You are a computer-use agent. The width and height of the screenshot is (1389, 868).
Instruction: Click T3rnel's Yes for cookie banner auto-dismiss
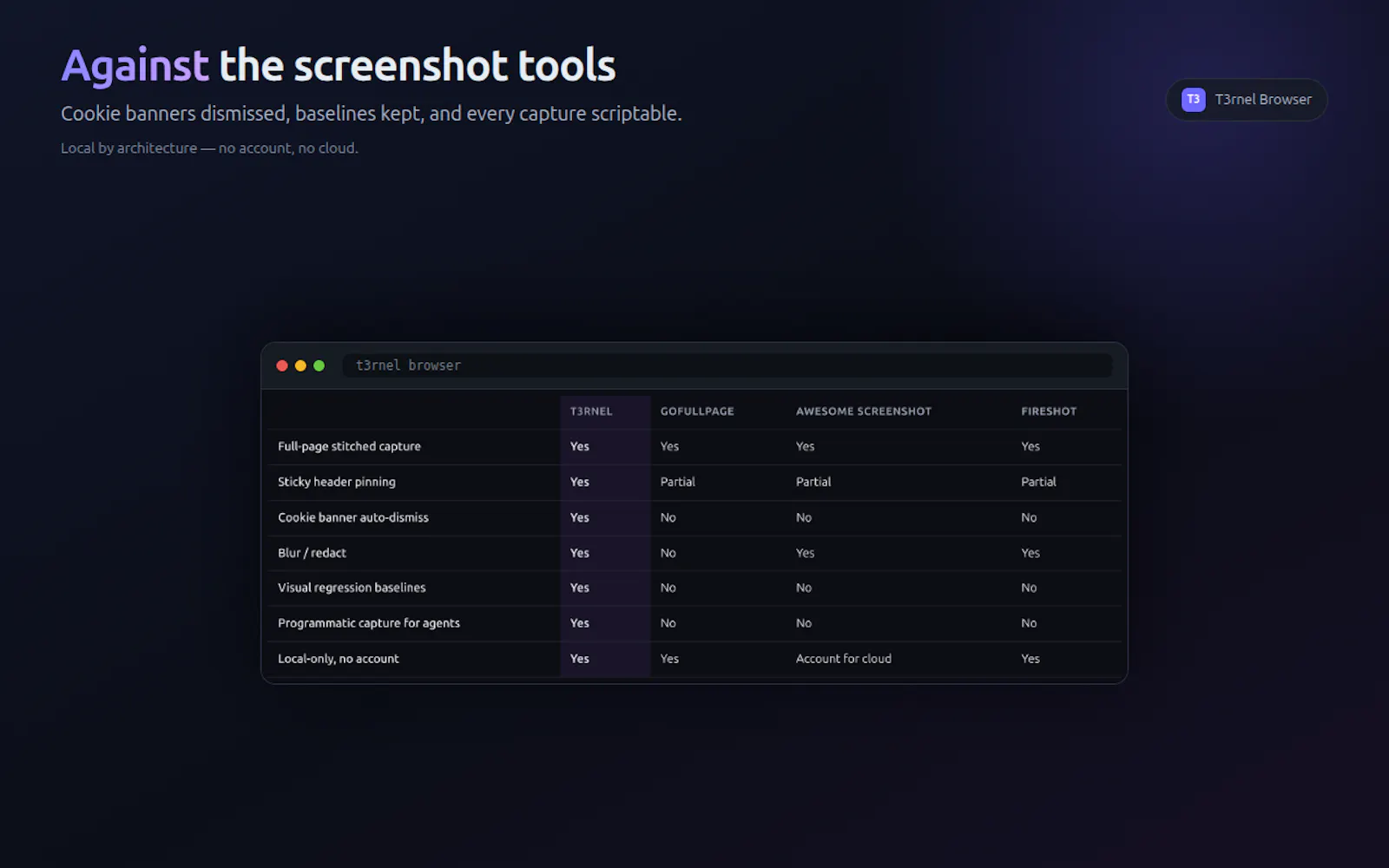point(580,517)
